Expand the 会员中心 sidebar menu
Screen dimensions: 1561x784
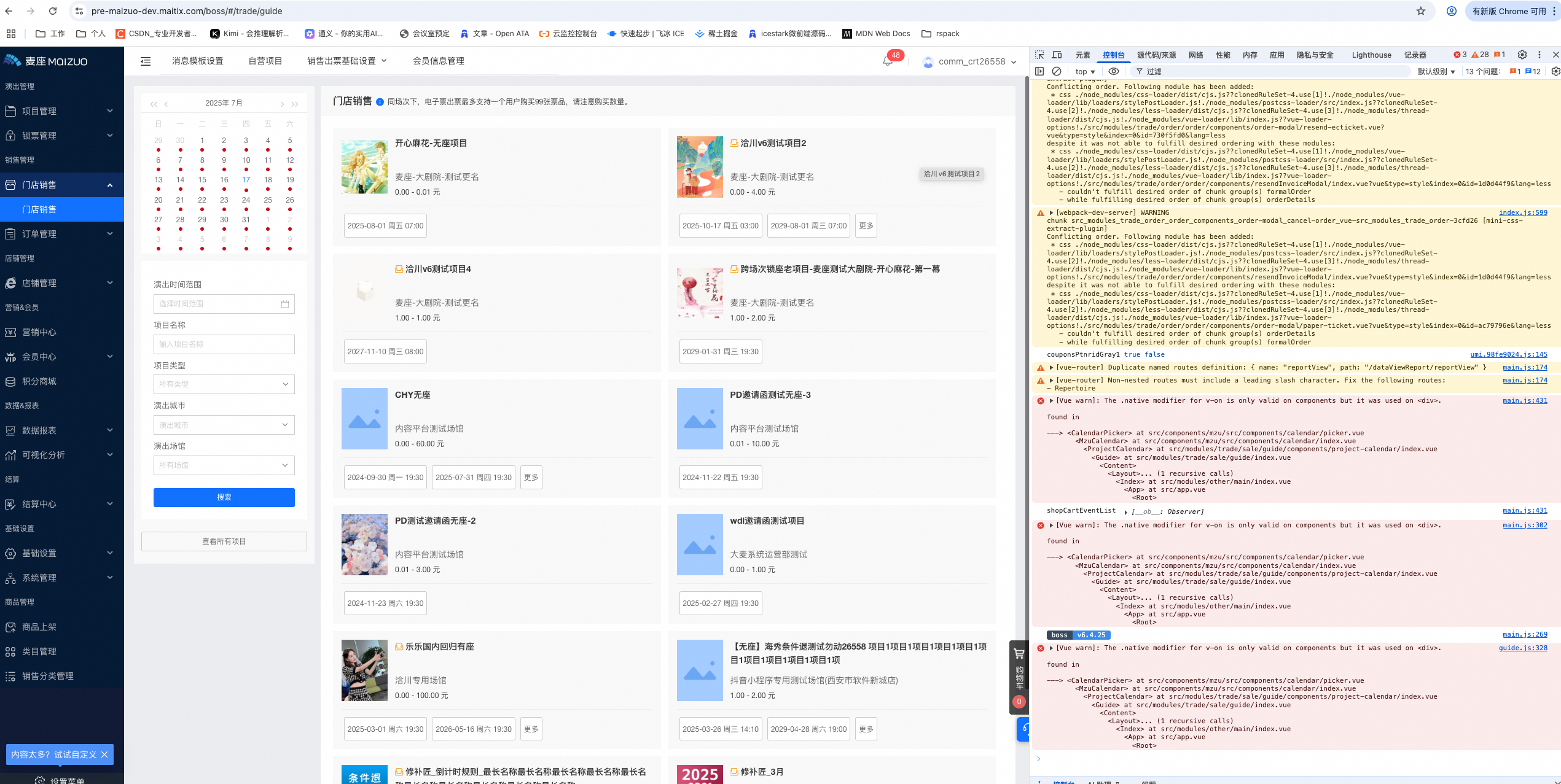[x=61, y=357]
